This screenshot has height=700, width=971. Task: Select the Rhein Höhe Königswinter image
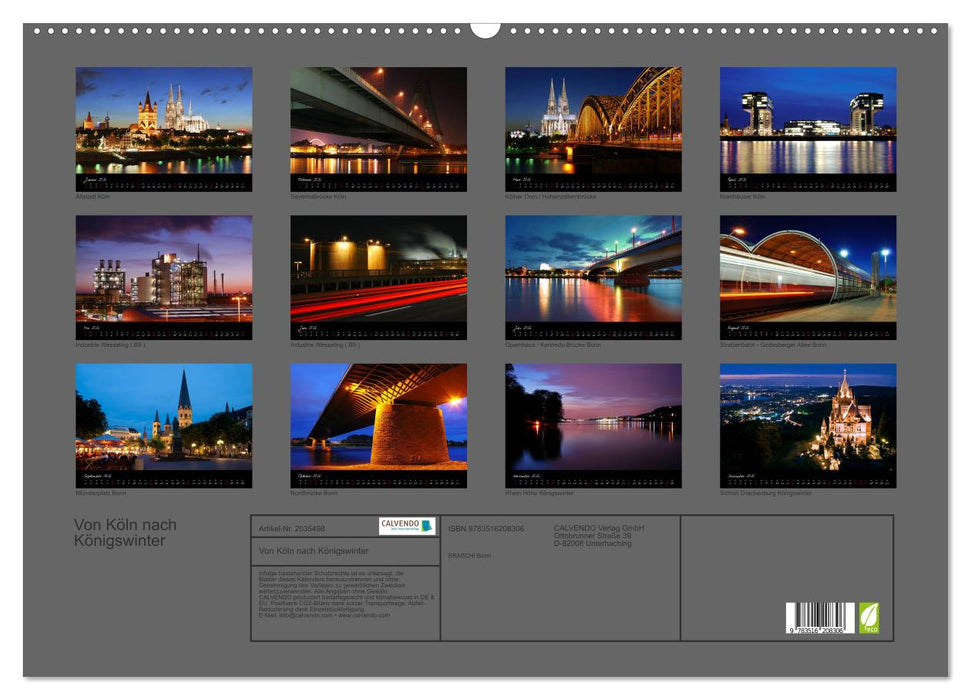593,418
